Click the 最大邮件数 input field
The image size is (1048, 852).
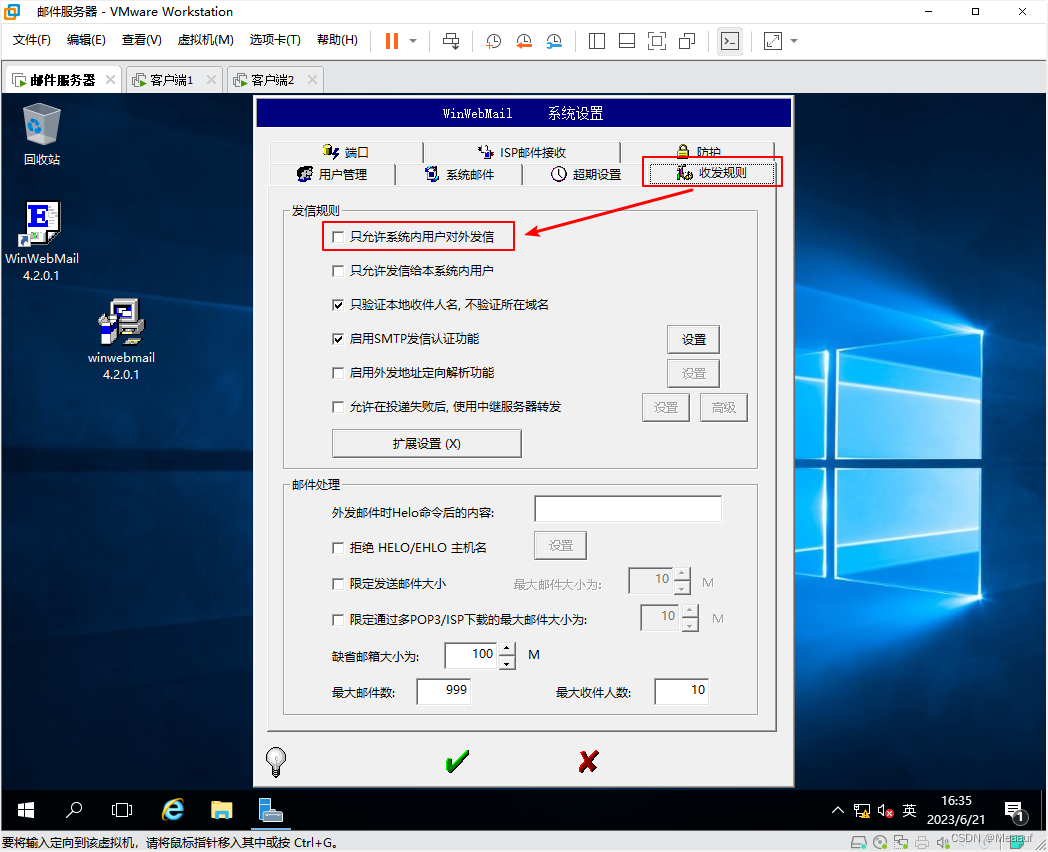(444, 691)
